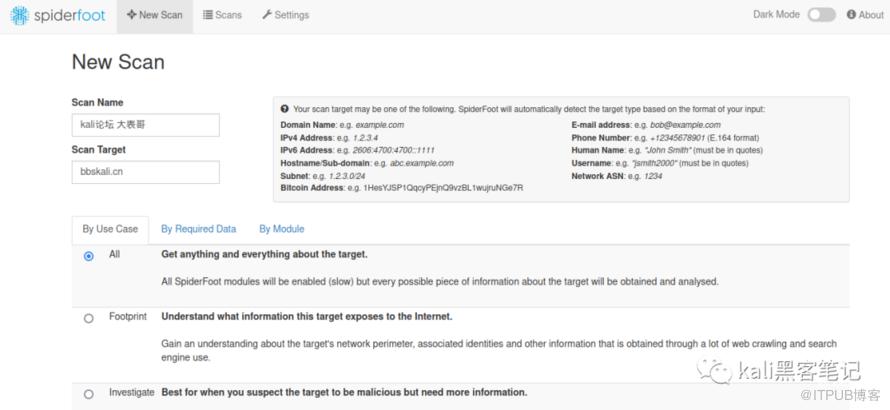Click the info icon in target hint box
The image size is (890, 410).
pos(284,108)
